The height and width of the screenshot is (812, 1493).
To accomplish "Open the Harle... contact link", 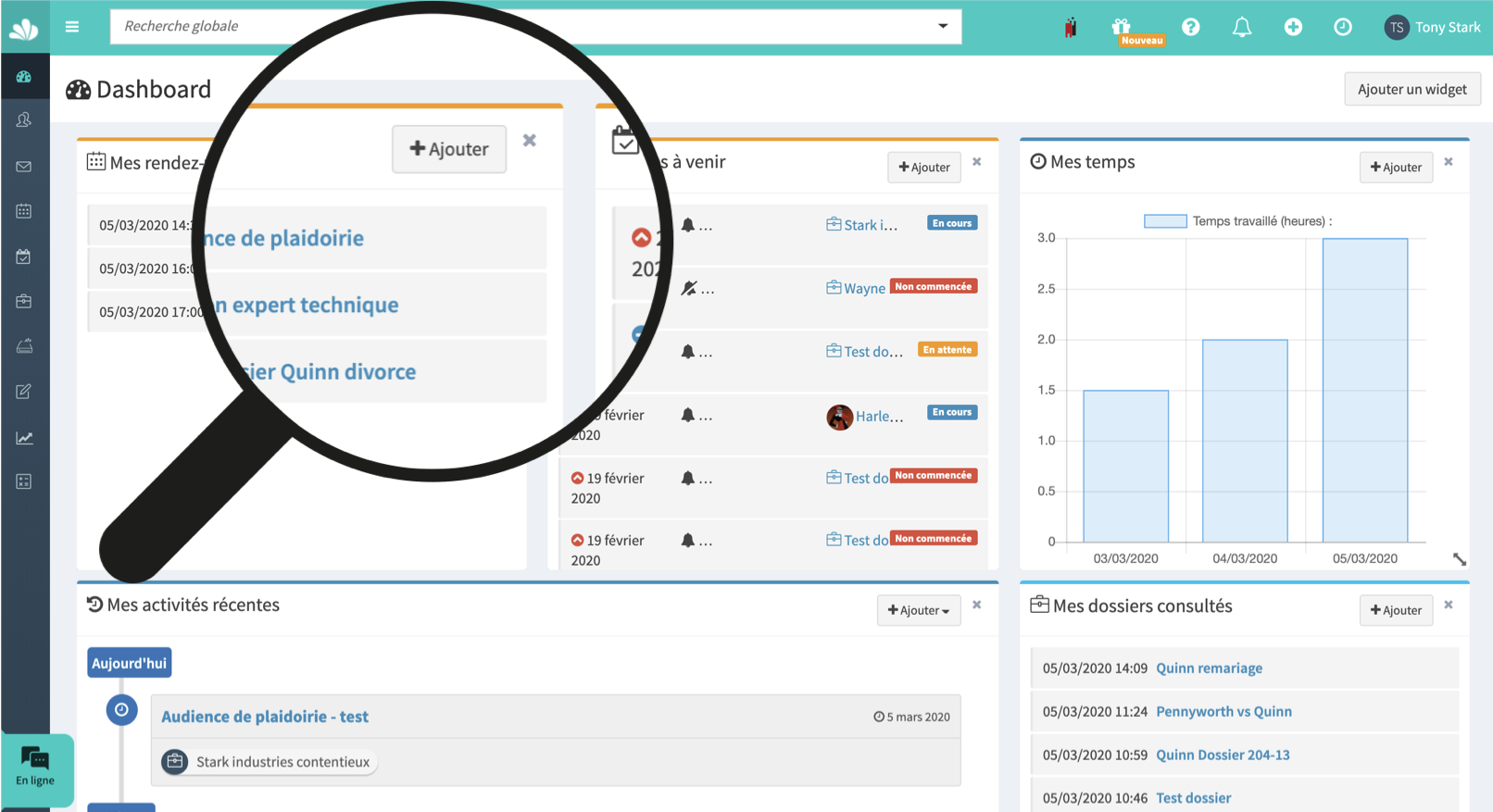I will [x=865, y=417].
